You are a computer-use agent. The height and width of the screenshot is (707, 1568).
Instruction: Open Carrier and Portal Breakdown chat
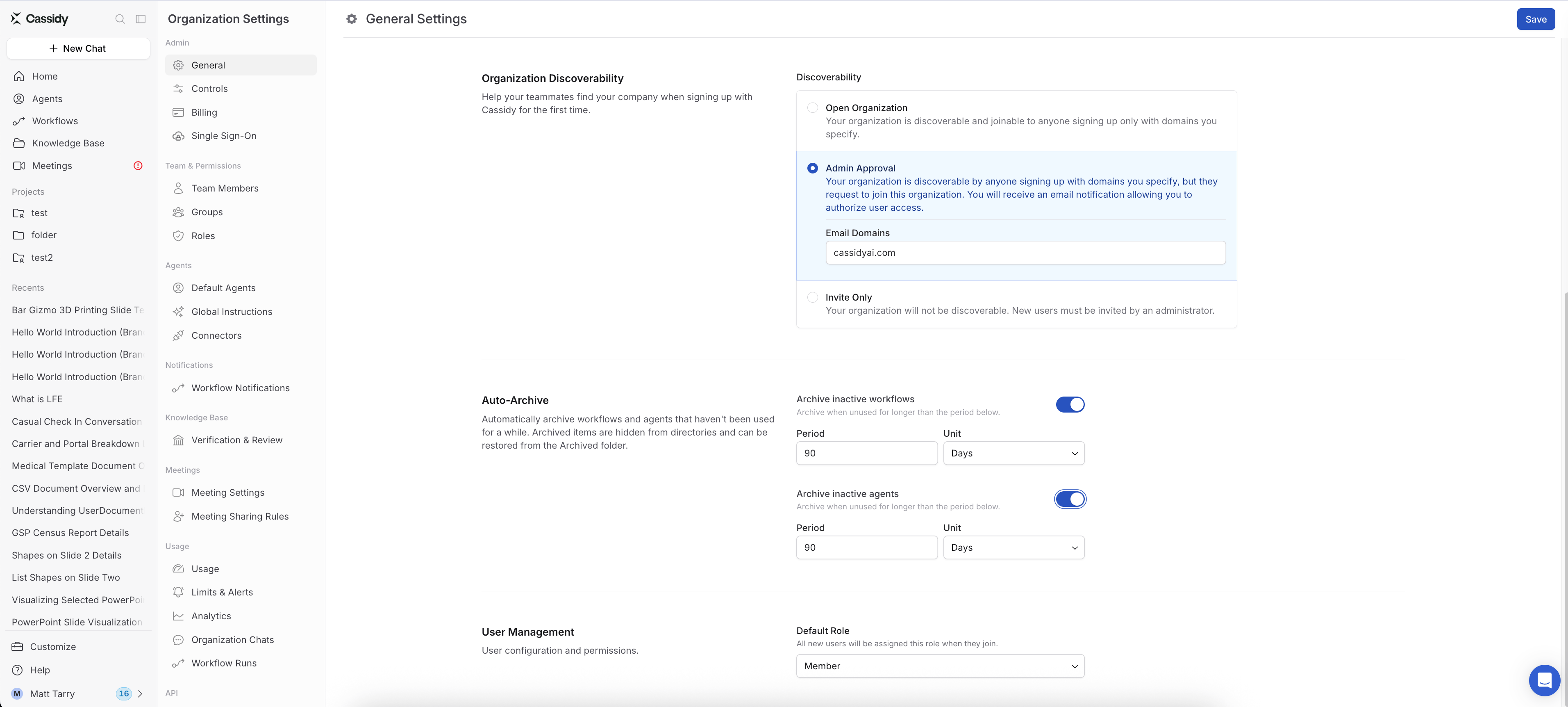pyautogui.click(x=78, y=444)
